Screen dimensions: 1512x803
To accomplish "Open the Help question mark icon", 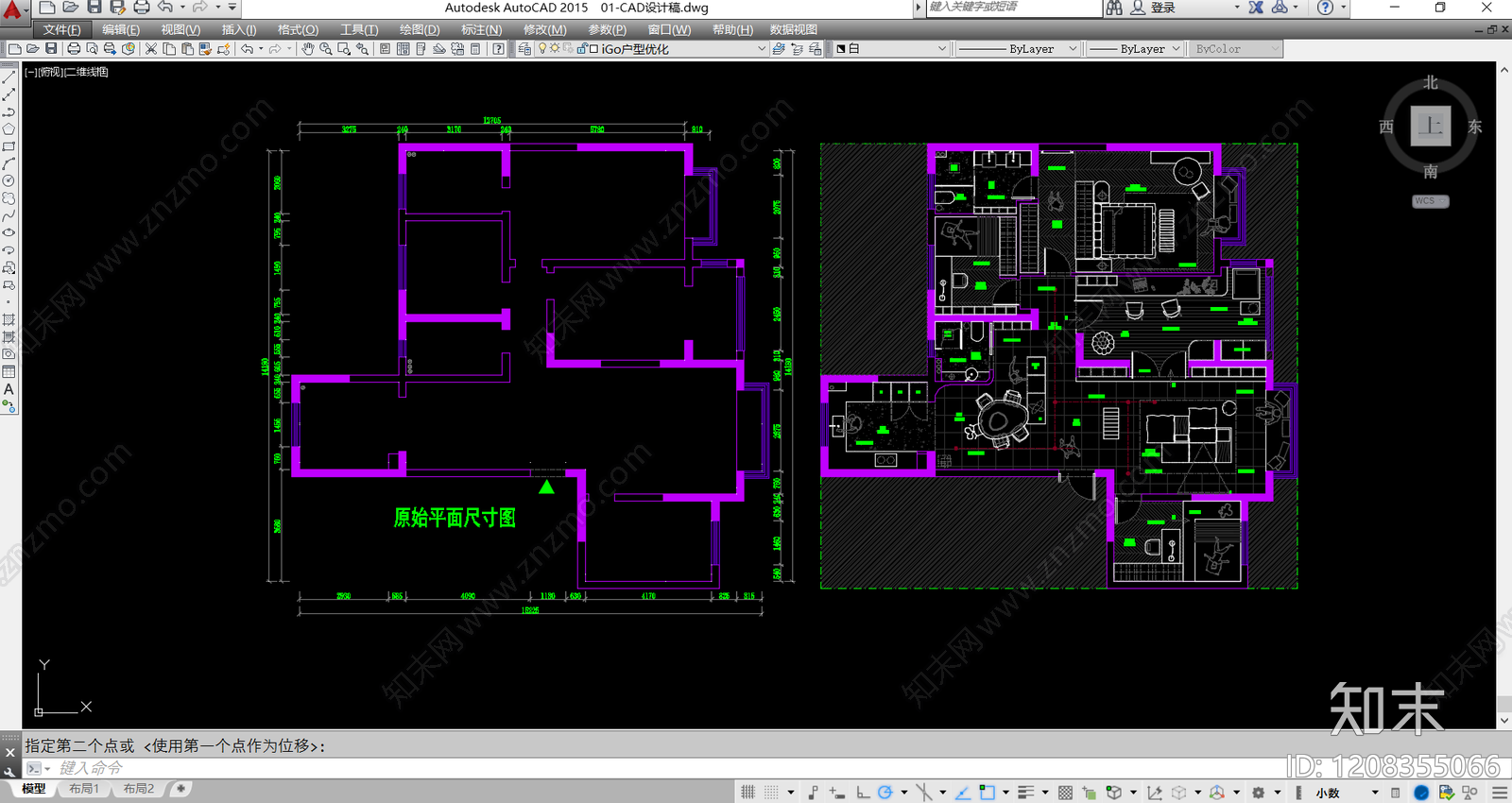I will (1326, 8).
